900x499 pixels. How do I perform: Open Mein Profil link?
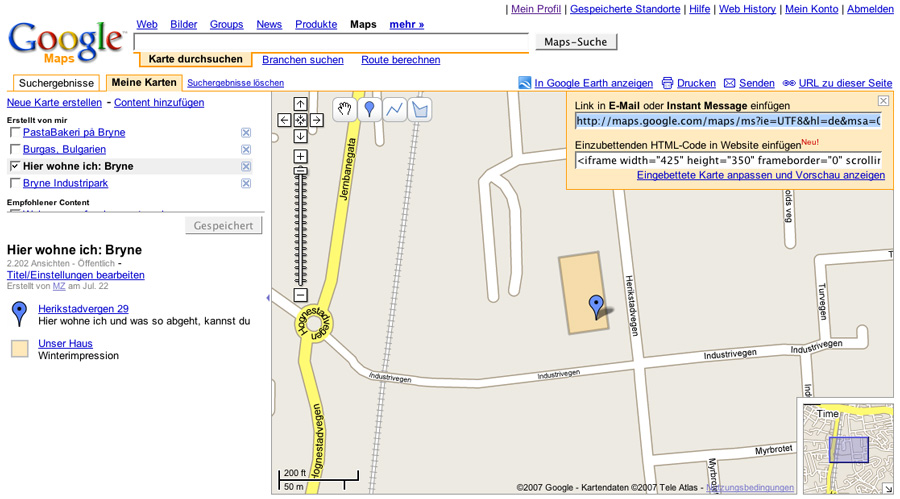tap(536, 9)
